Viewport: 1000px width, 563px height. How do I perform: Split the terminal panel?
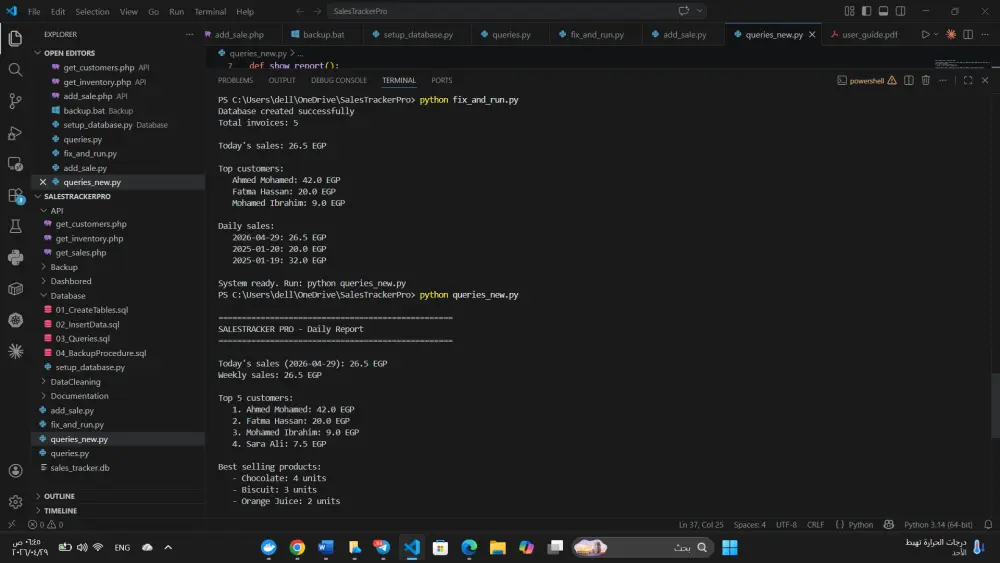(x=909, y=80)
